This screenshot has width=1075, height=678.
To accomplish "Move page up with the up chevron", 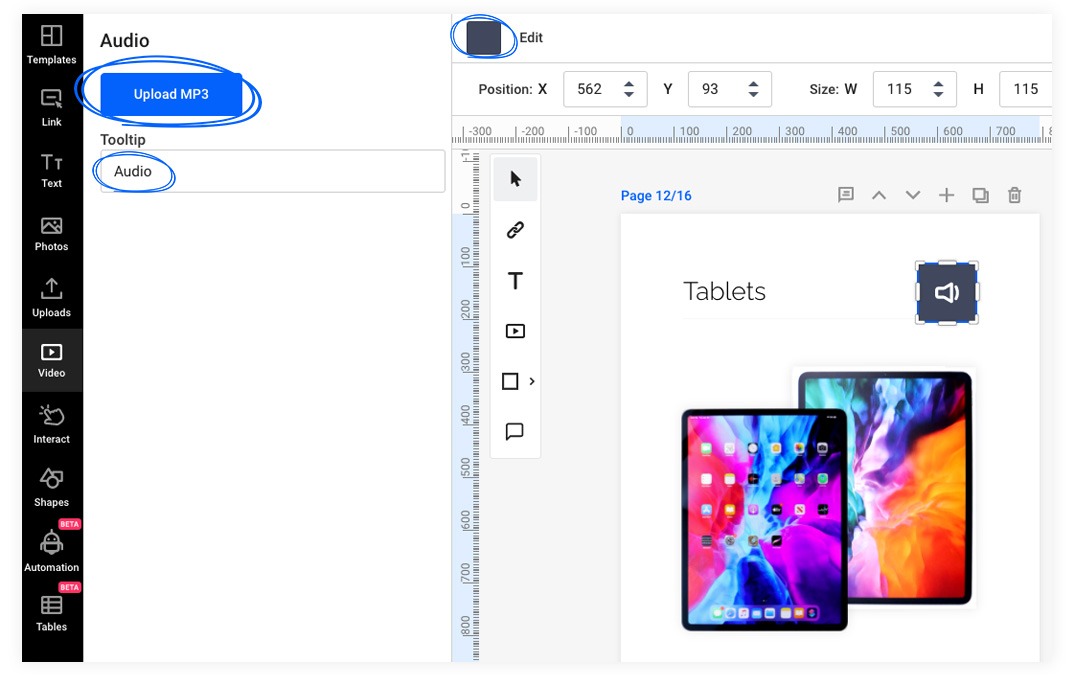I will click(879, 195).
